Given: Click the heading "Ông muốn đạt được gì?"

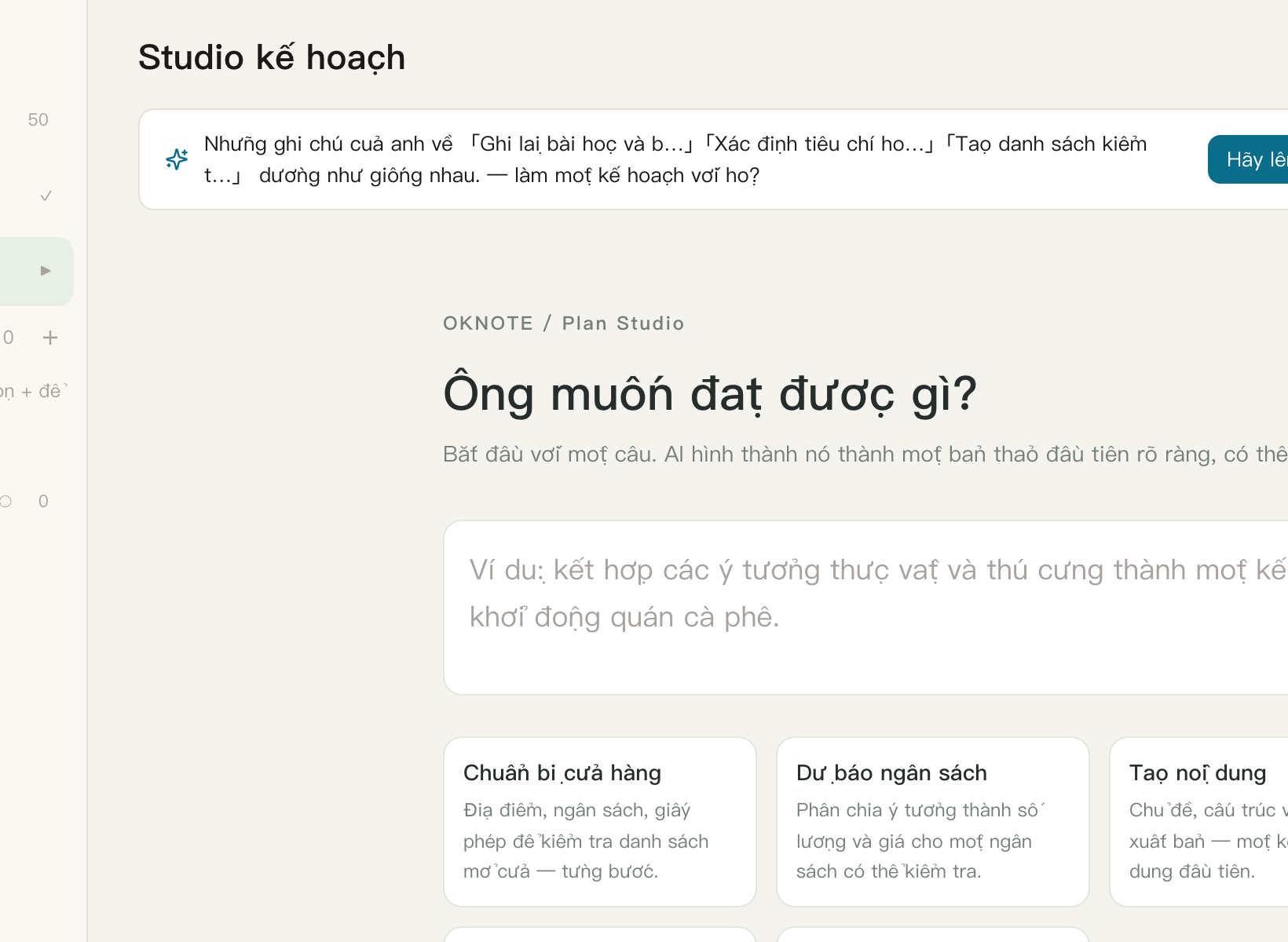Looking at the screenshot, I should (x=710, y=393).
